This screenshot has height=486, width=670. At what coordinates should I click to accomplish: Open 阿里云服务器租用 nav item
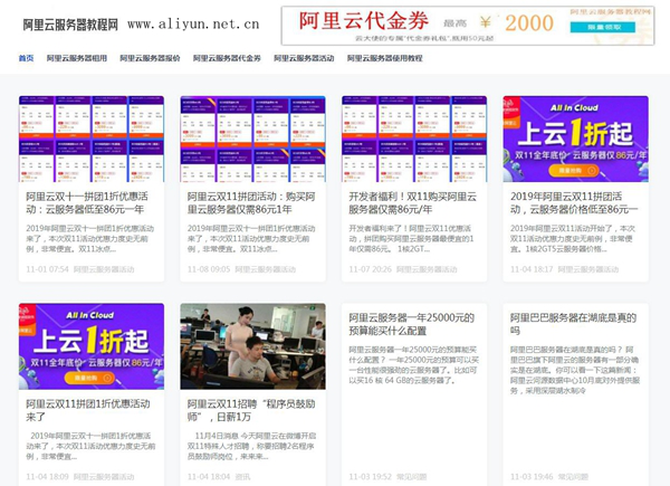(77, 58)
